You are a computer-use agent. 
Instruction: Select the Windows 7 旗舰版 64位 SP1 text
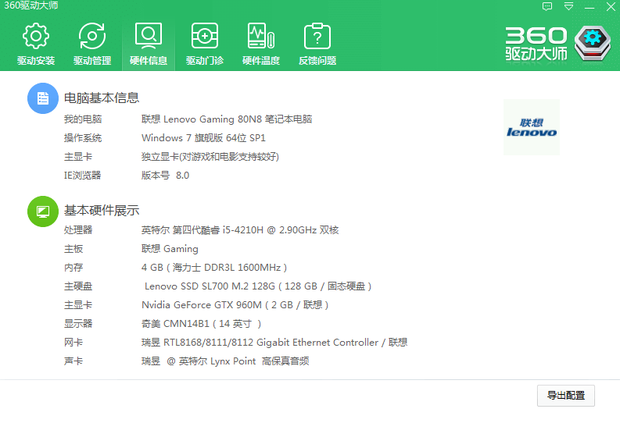tap(204, 138)
